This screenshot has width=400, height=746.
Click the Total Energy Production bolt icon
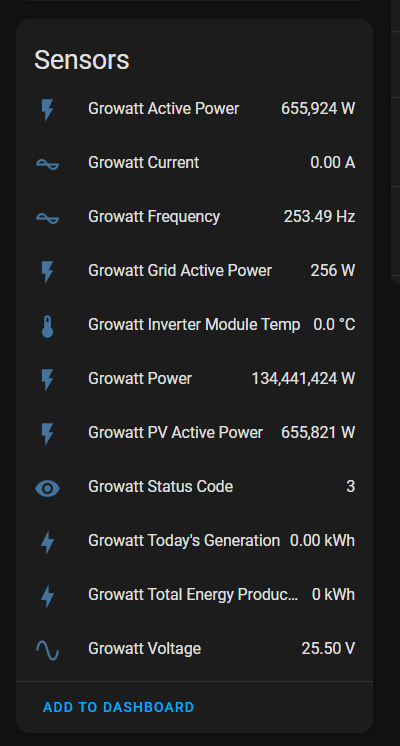click(48, 596)
